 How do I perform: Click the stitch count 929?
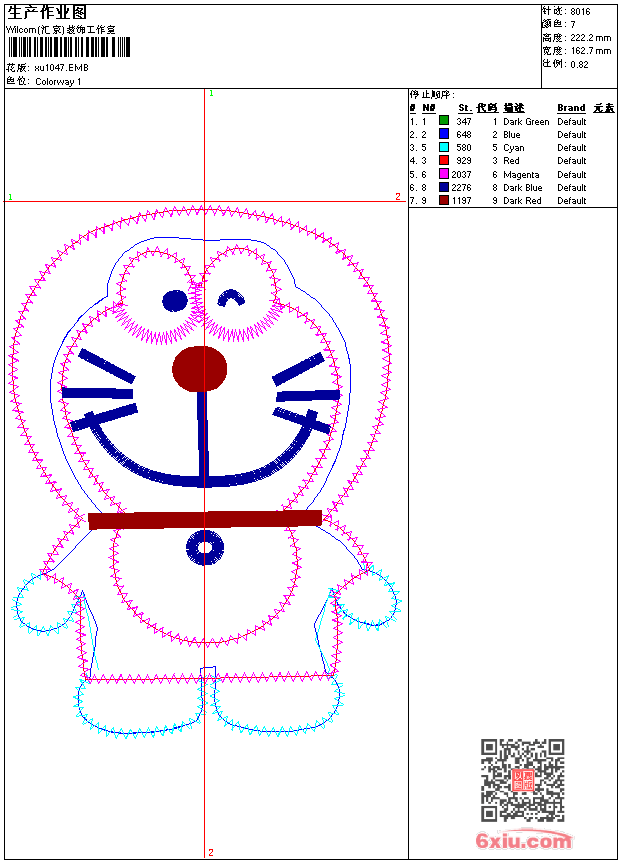pyautogui.click(x=464, y=161)
